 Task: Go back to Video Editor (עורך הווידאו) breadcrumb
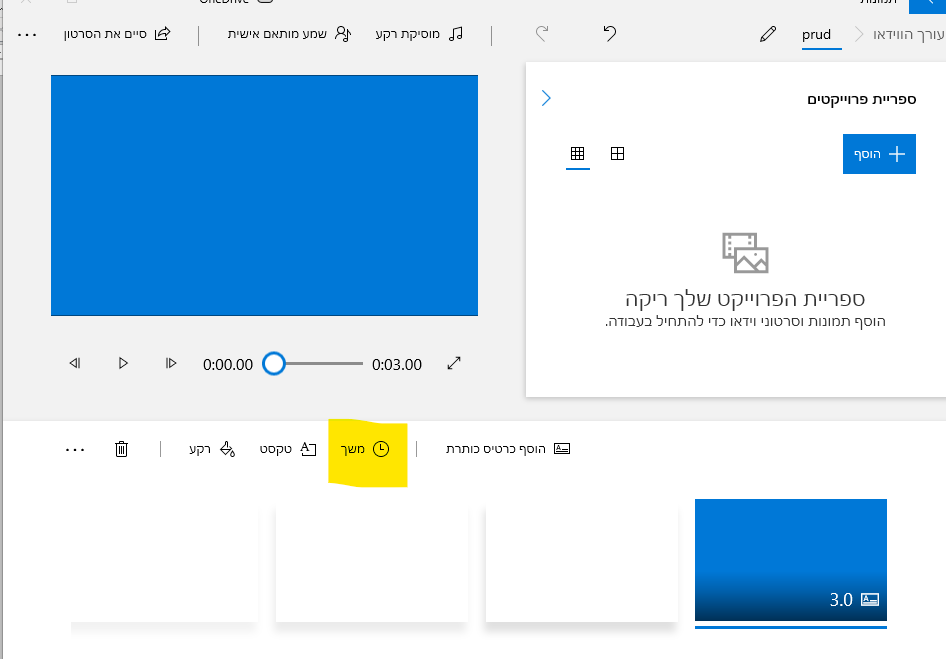pyautogui.click(x=909, y=34)
